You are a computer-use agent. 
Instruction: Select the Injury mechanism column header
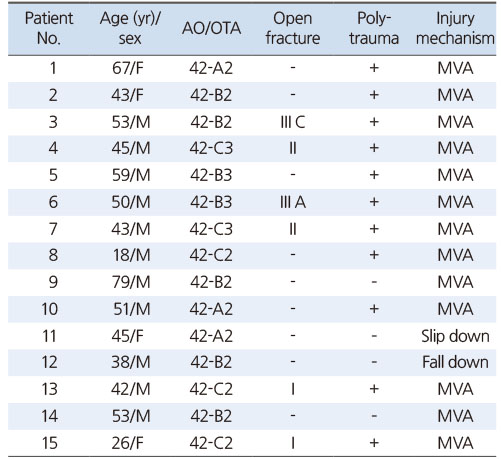tap(455, 28)
